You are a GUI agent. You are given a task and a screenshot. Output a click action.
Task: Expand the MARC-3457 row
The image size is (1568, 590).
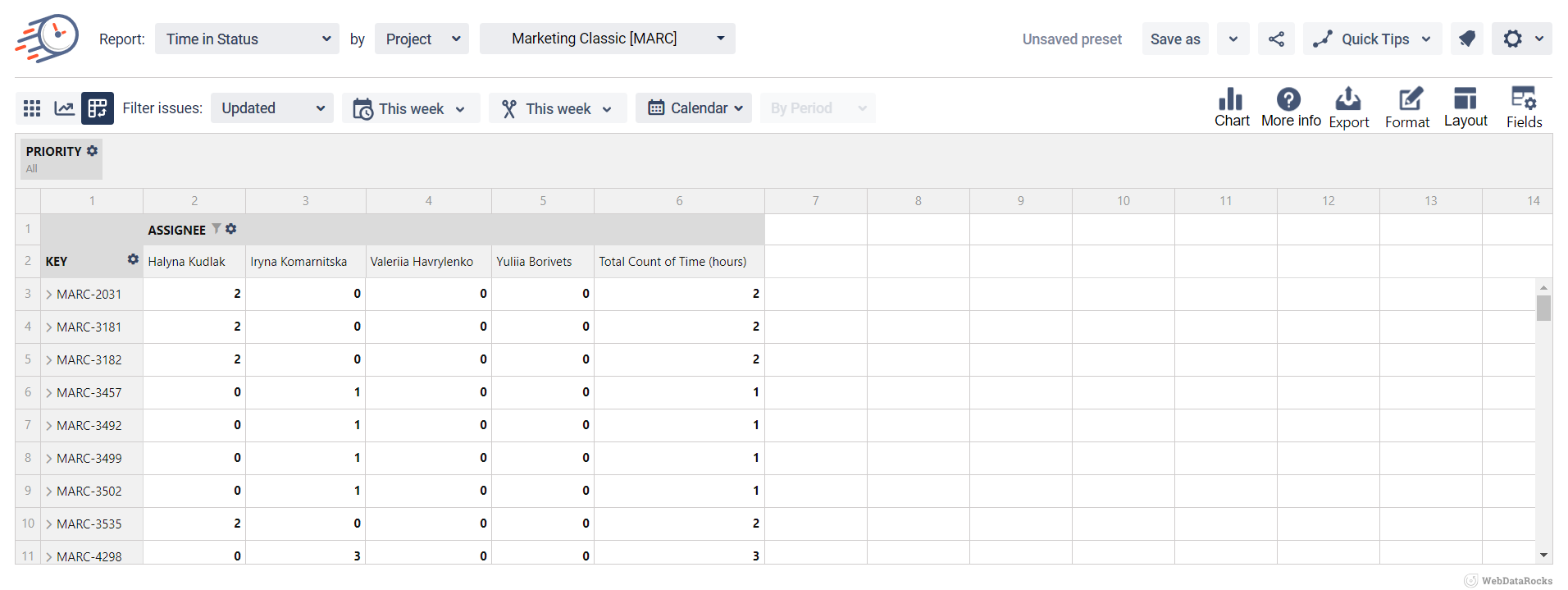click(x=49, y=393)
